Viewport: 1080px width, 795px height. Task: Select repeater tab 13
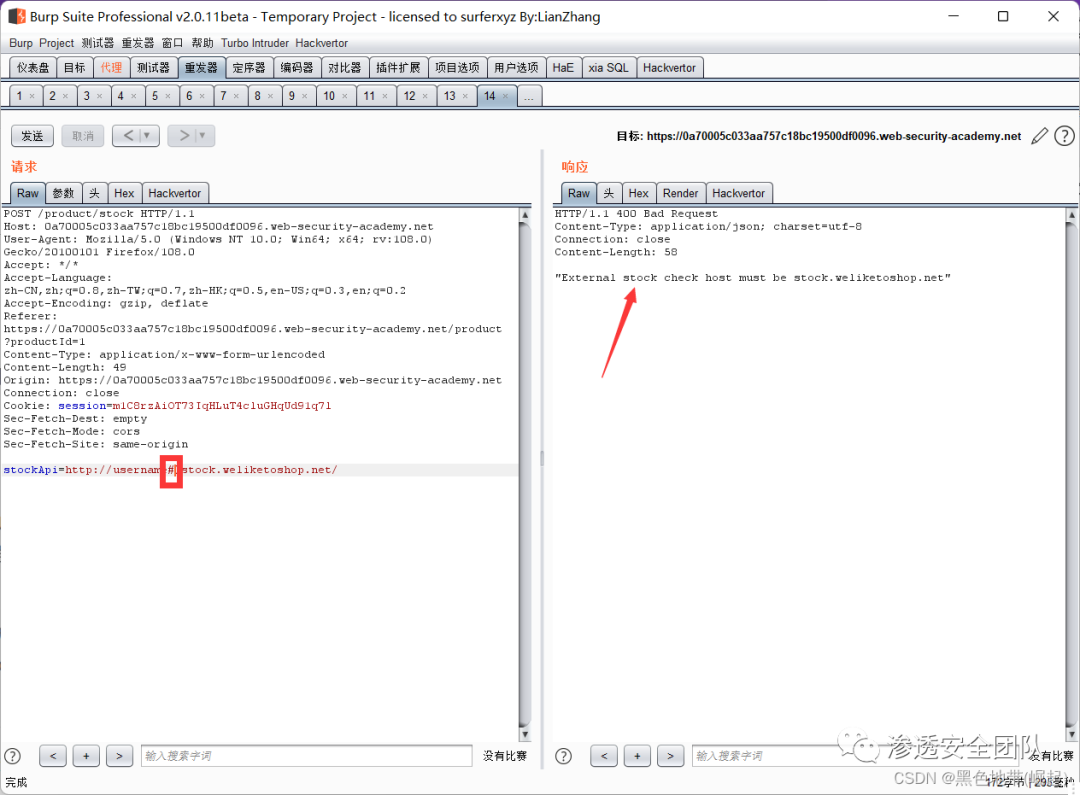[450, 96]
